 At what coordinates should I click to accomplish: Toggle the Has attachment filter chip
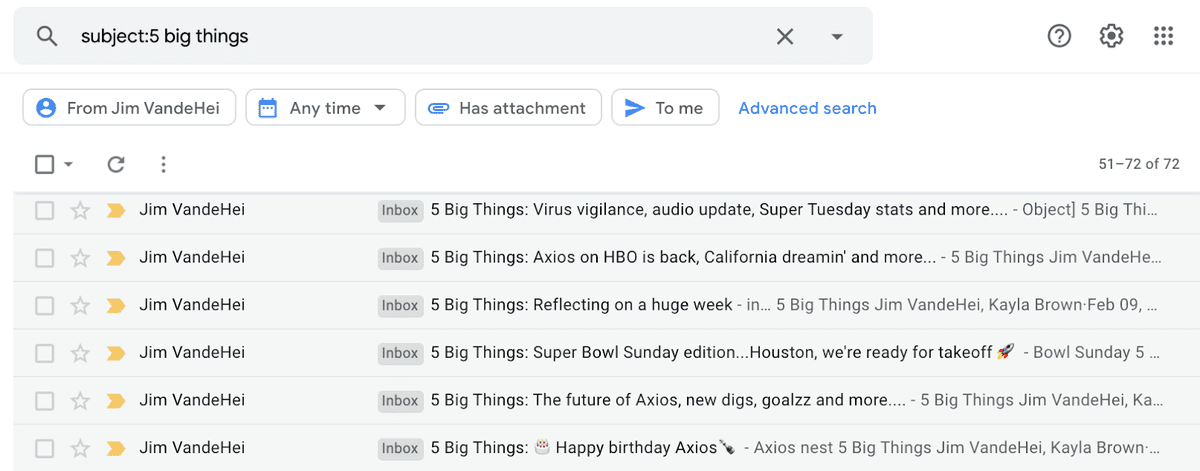coord(508,108)
